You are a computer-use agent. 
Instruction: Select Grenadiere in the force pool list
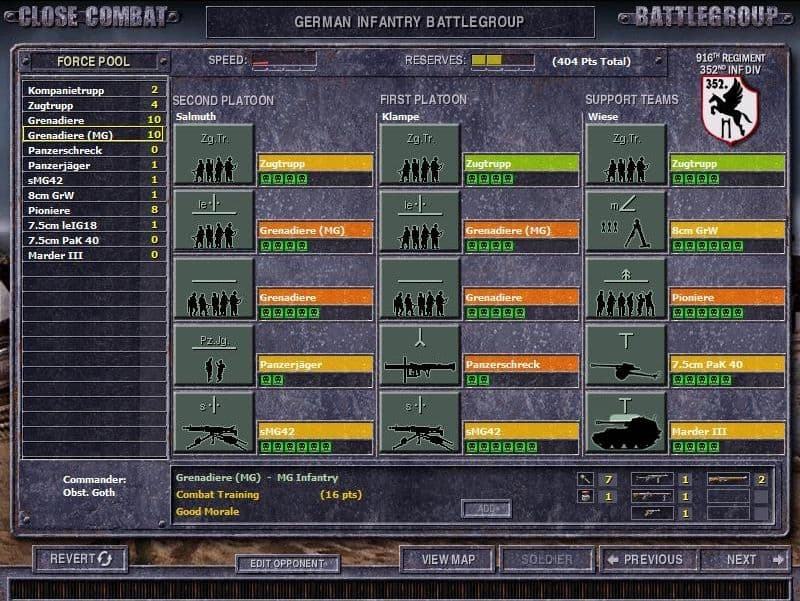click(x=94, y=120)
